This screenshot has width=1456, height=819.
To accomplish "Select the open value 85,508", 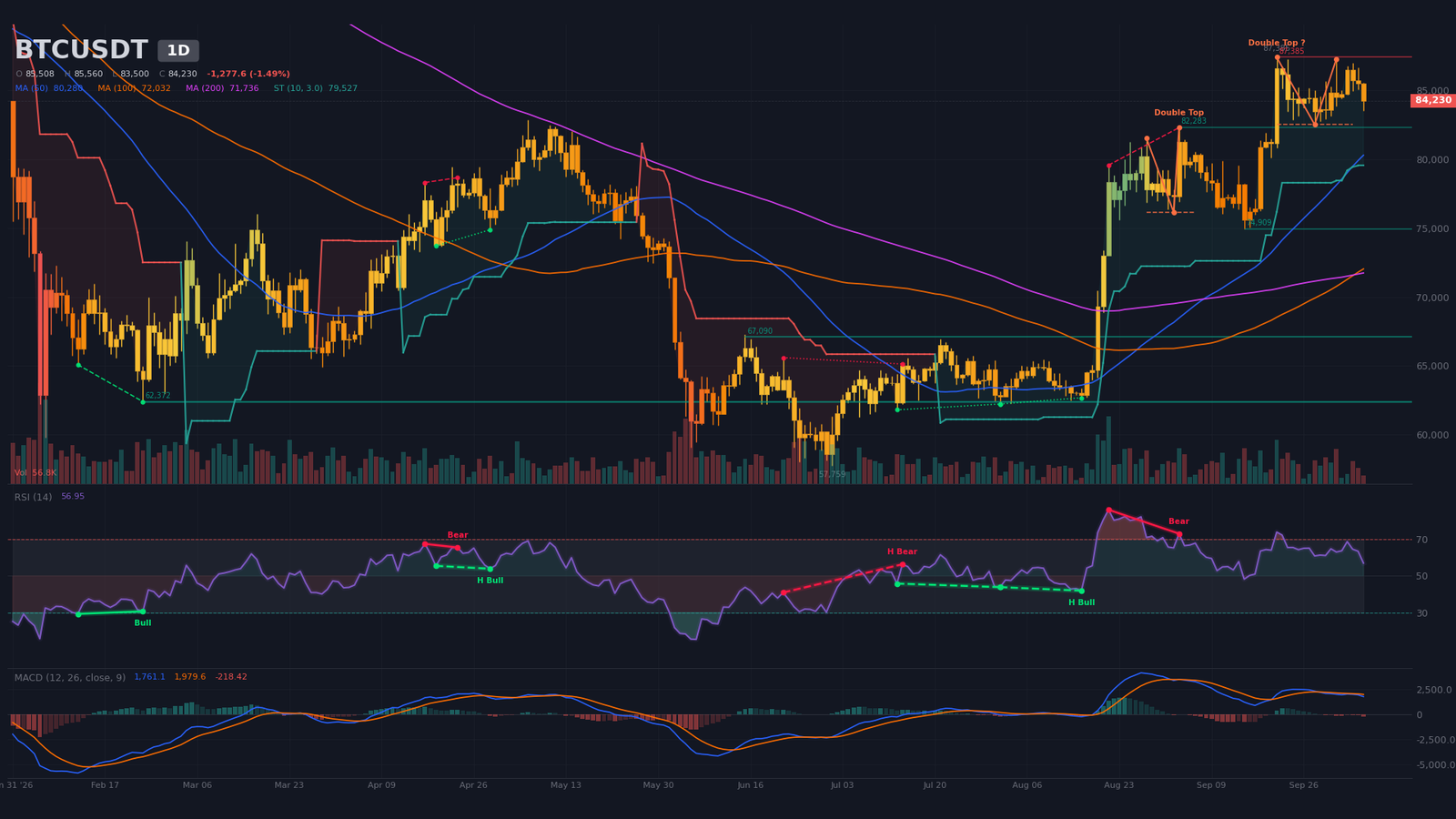I will tap(40, 74).
